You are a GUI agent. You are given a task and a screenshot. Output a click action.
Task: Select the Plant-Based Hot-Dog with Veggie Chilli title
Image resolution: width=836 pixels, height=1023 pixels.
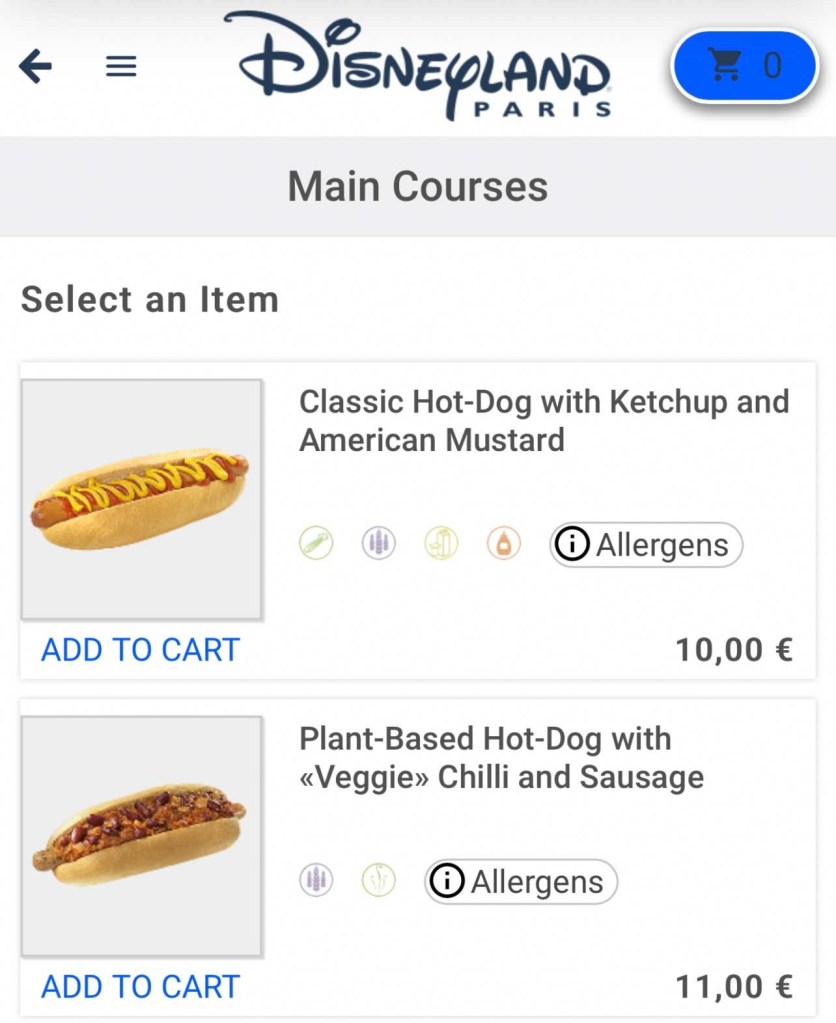(500, 758)
